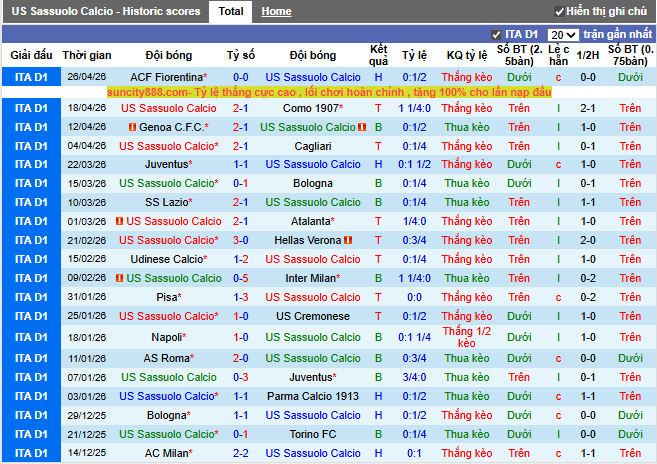Click the 2-2 score of AC Milan match

click(241, 453)
